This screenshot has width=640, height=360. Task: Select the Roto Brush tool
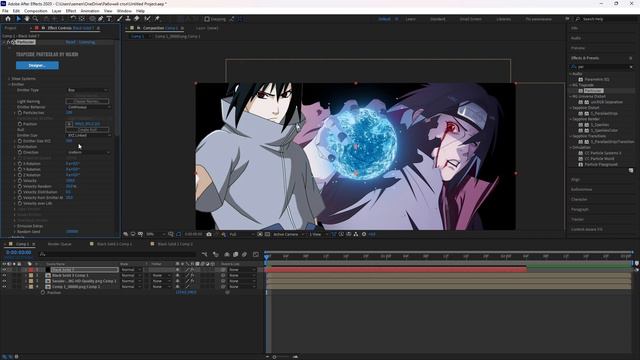(147, 19)
